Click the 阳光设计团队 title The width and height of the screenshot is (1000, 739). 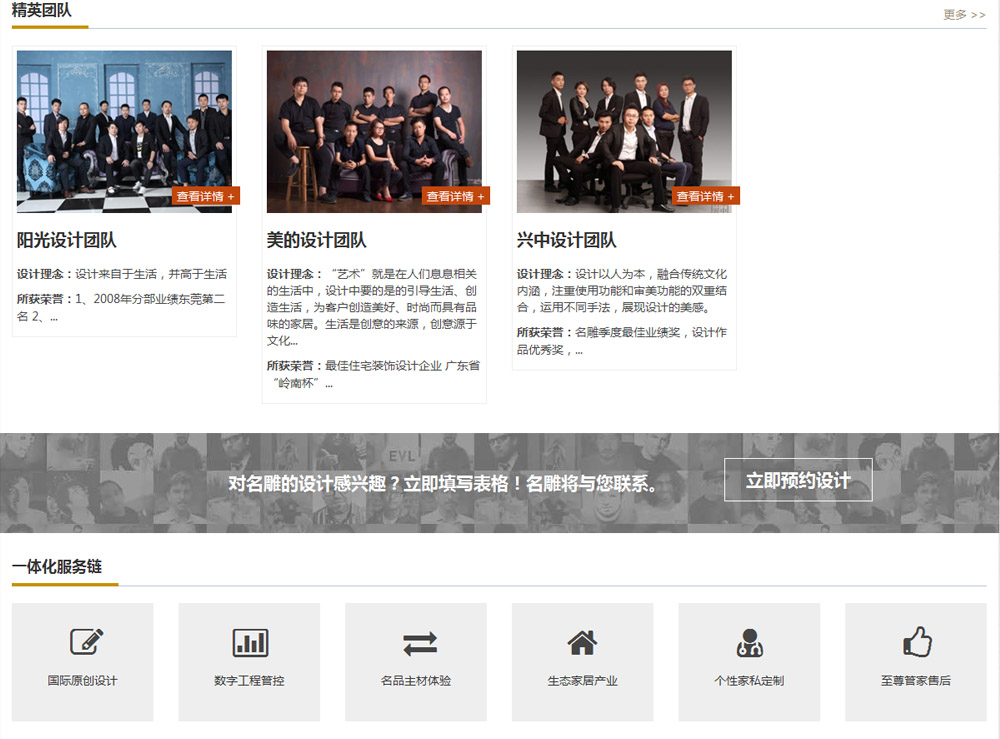point(66,240)
